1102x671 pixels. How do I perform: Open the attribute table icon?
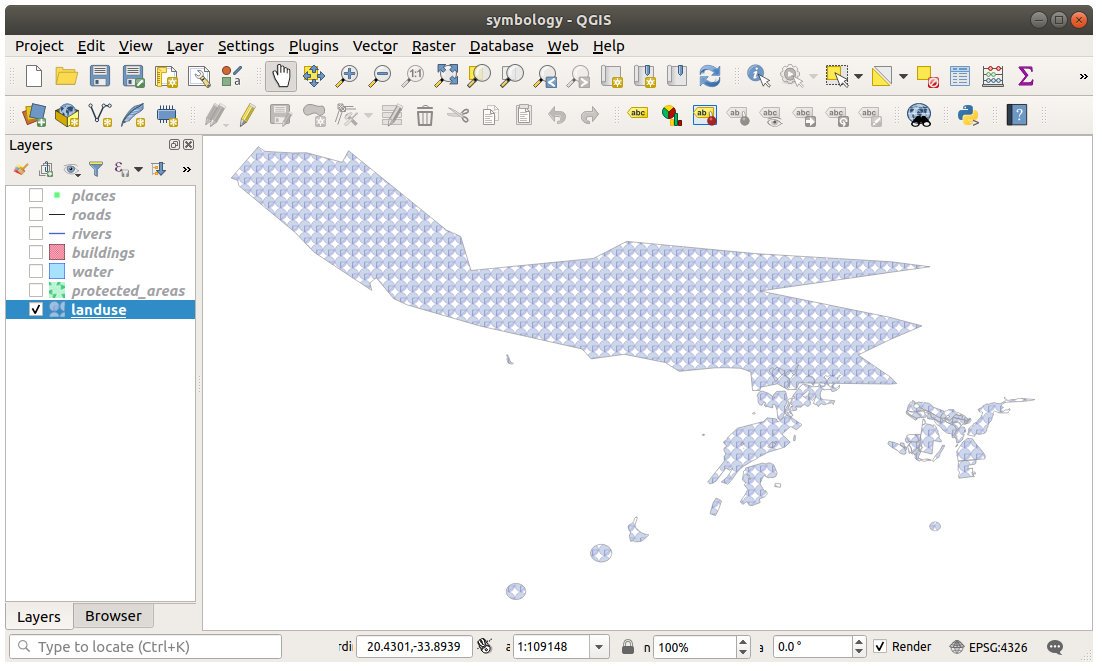click(x=959, y=76)
